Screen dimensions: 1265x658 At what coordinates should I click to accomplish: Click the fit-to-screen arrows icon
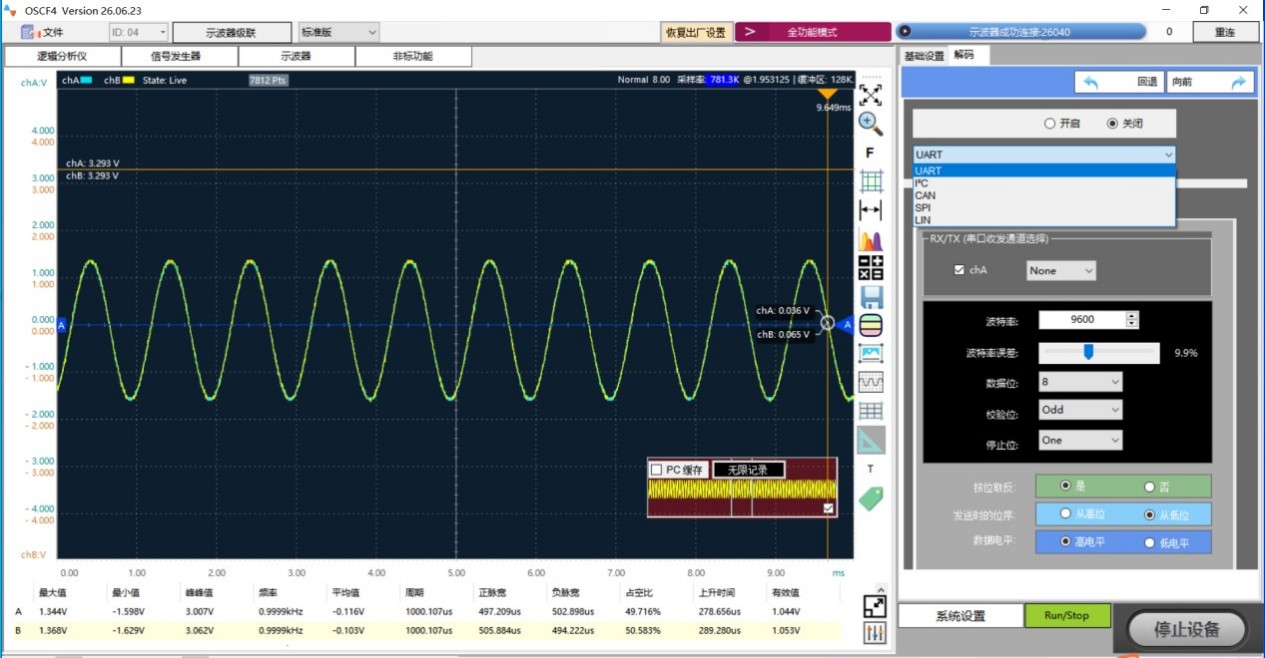pyautogui.click(x=871, y=95)
